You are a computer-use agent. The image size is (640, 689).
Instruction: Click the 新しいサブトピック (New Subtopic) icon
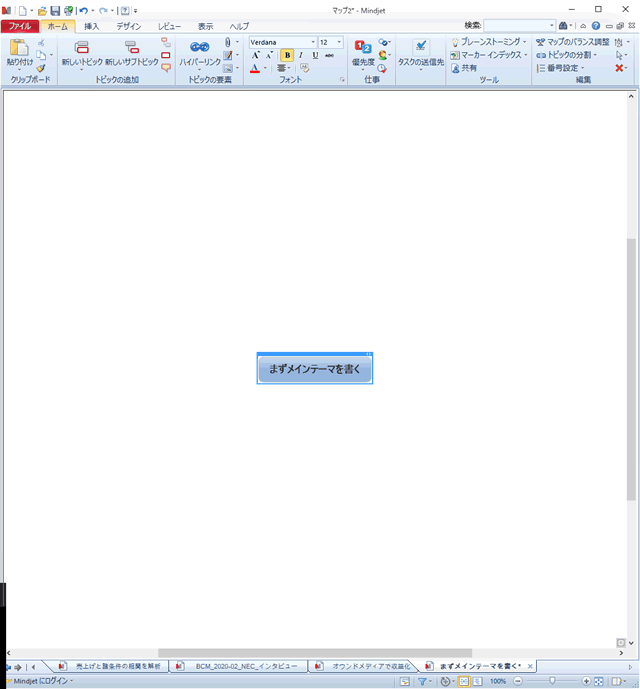(131, 48)
